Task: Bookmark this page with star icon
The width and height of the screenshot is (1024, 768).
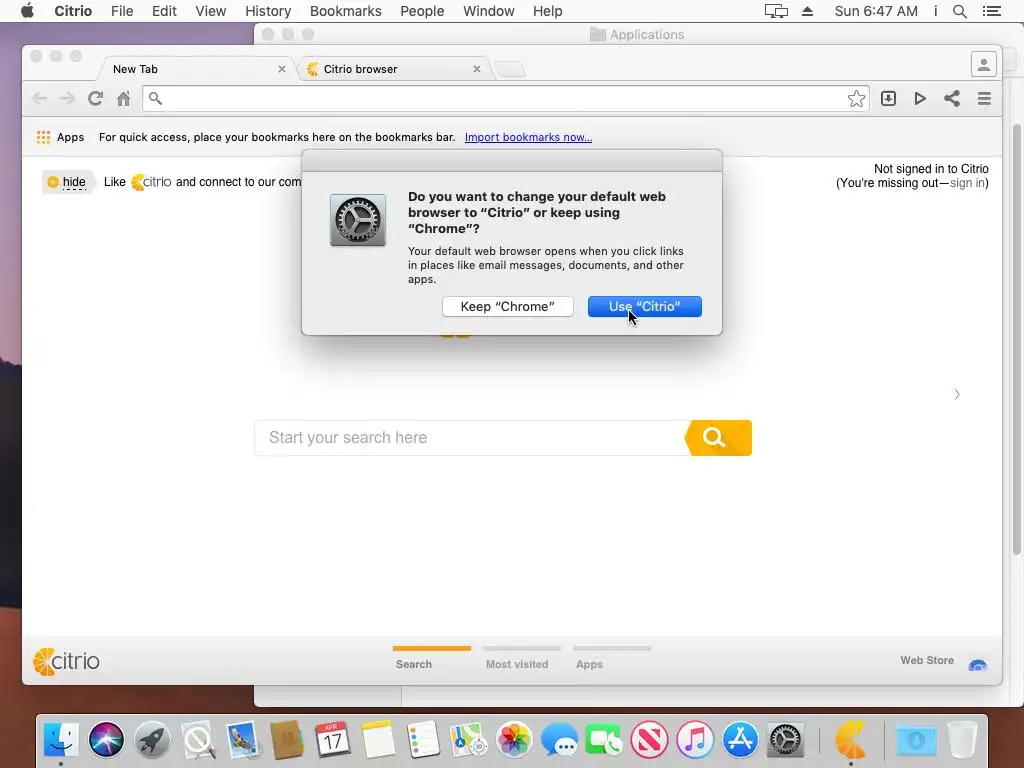Action: point(856,99)
